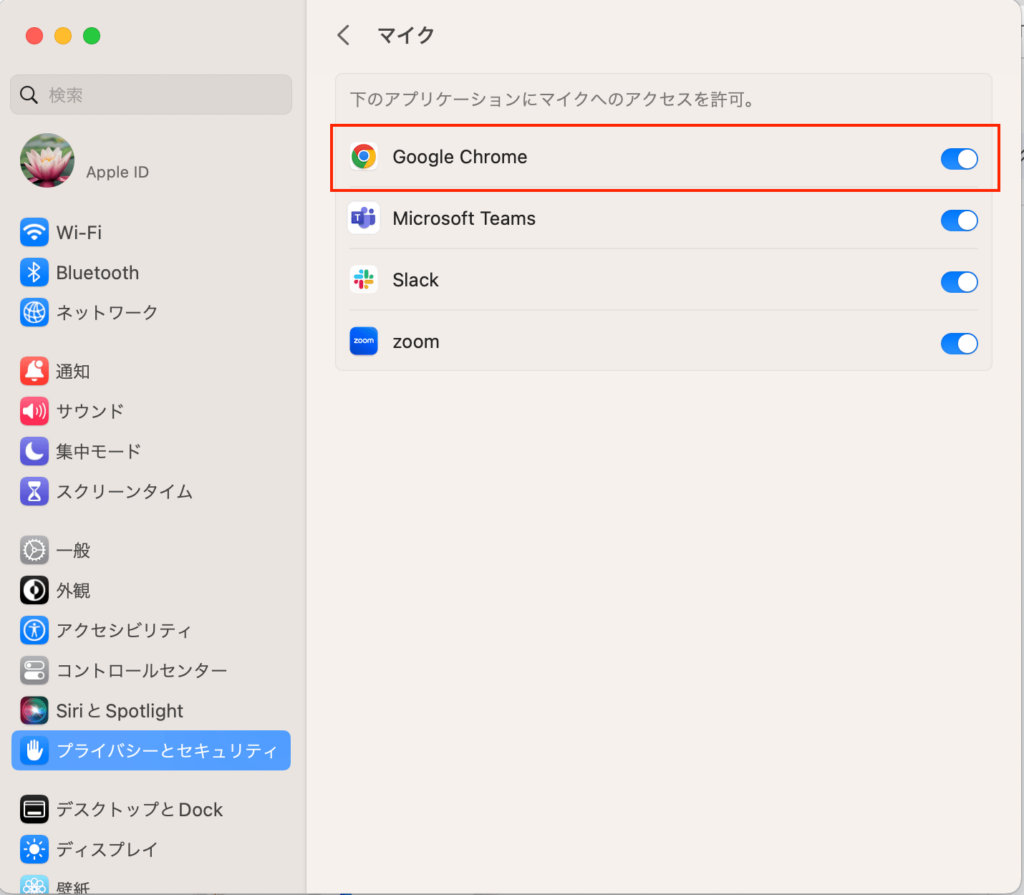This screenshot has height=895, width=1024.
Task: Click the Wi-Fi icon in sidebar
Action: 34,233
